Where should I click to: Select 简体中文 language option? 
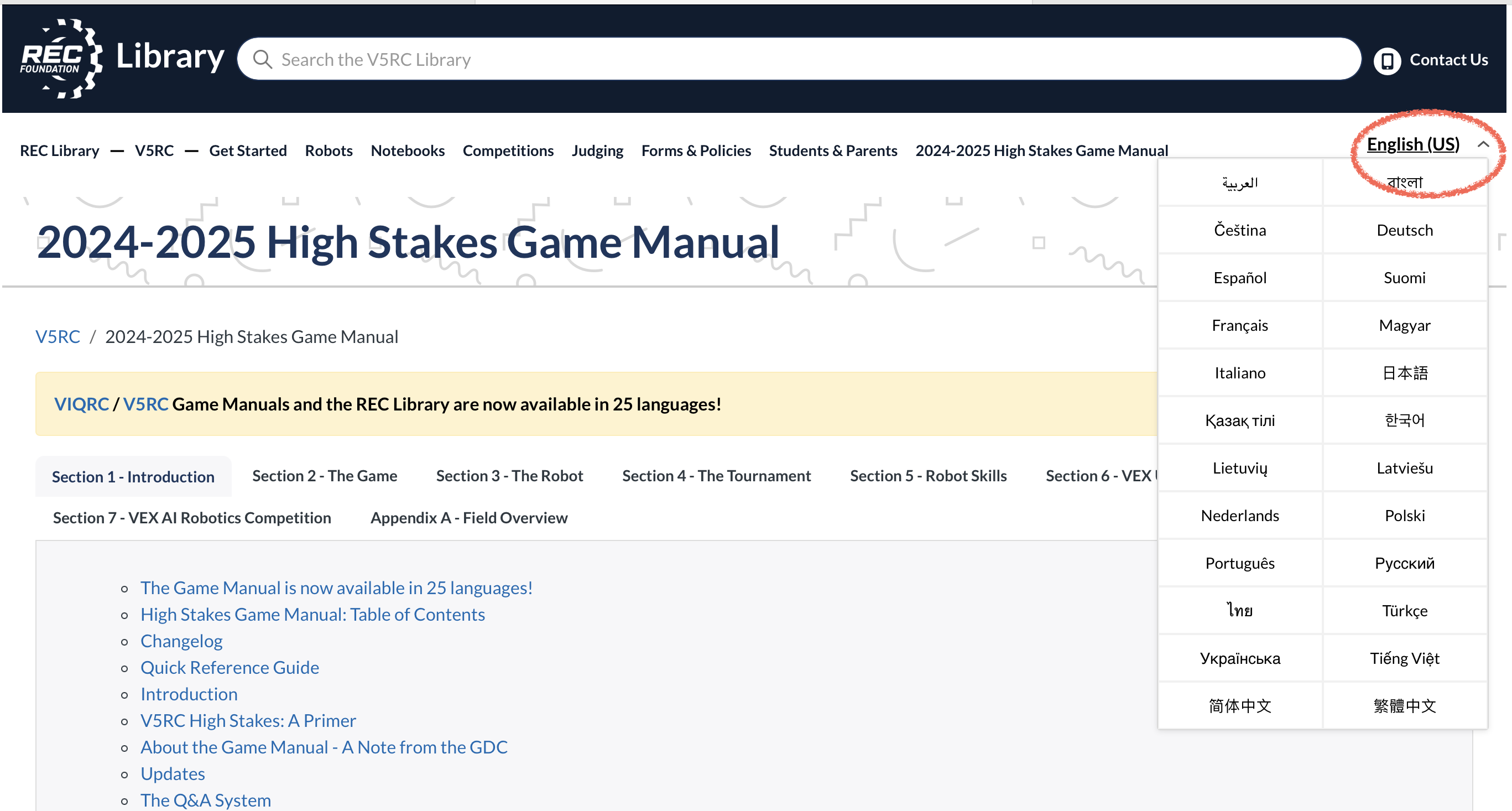[x=1240, y=706]
